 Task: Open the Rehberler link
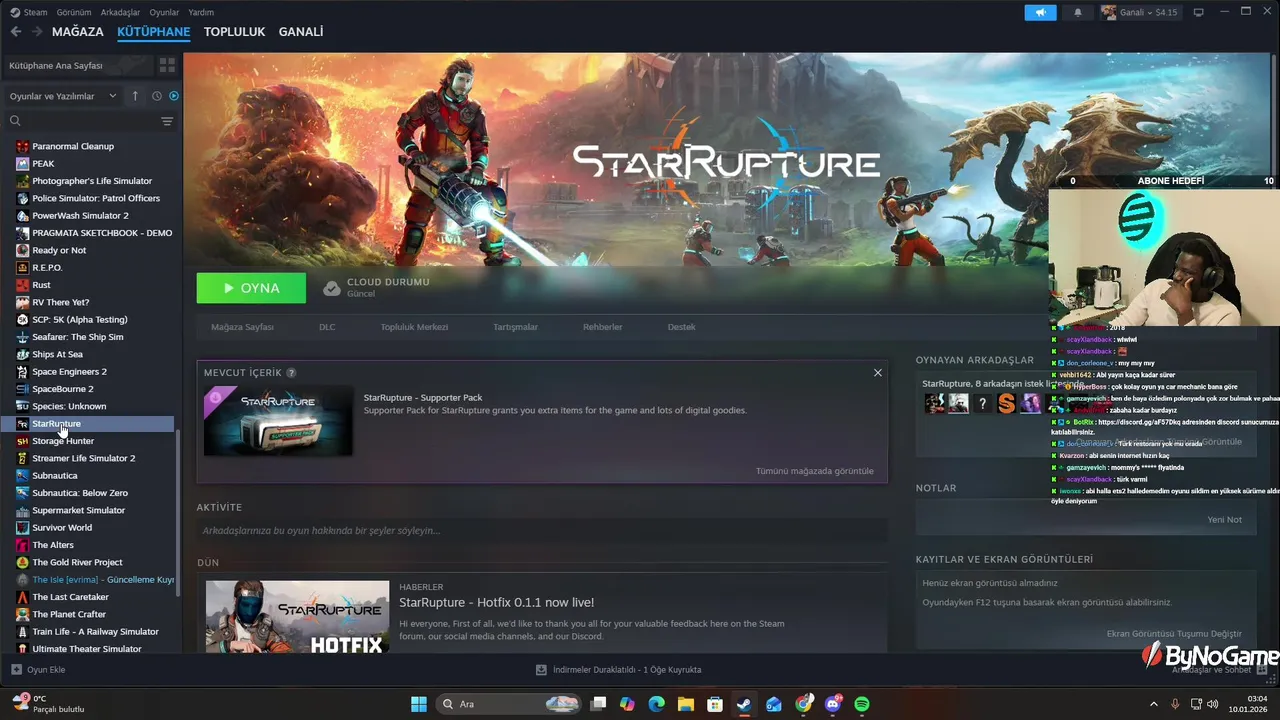(x=603, y=327)
